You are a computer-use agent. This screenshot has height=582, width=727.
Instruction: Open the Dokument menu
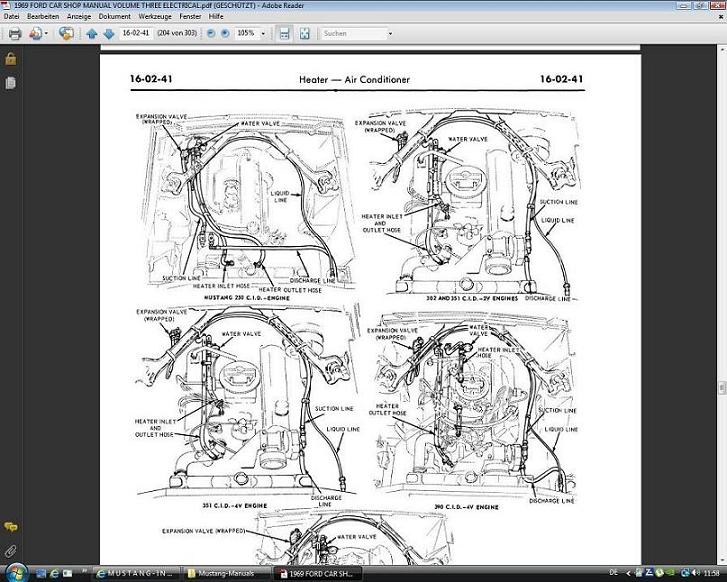(115, 16)
